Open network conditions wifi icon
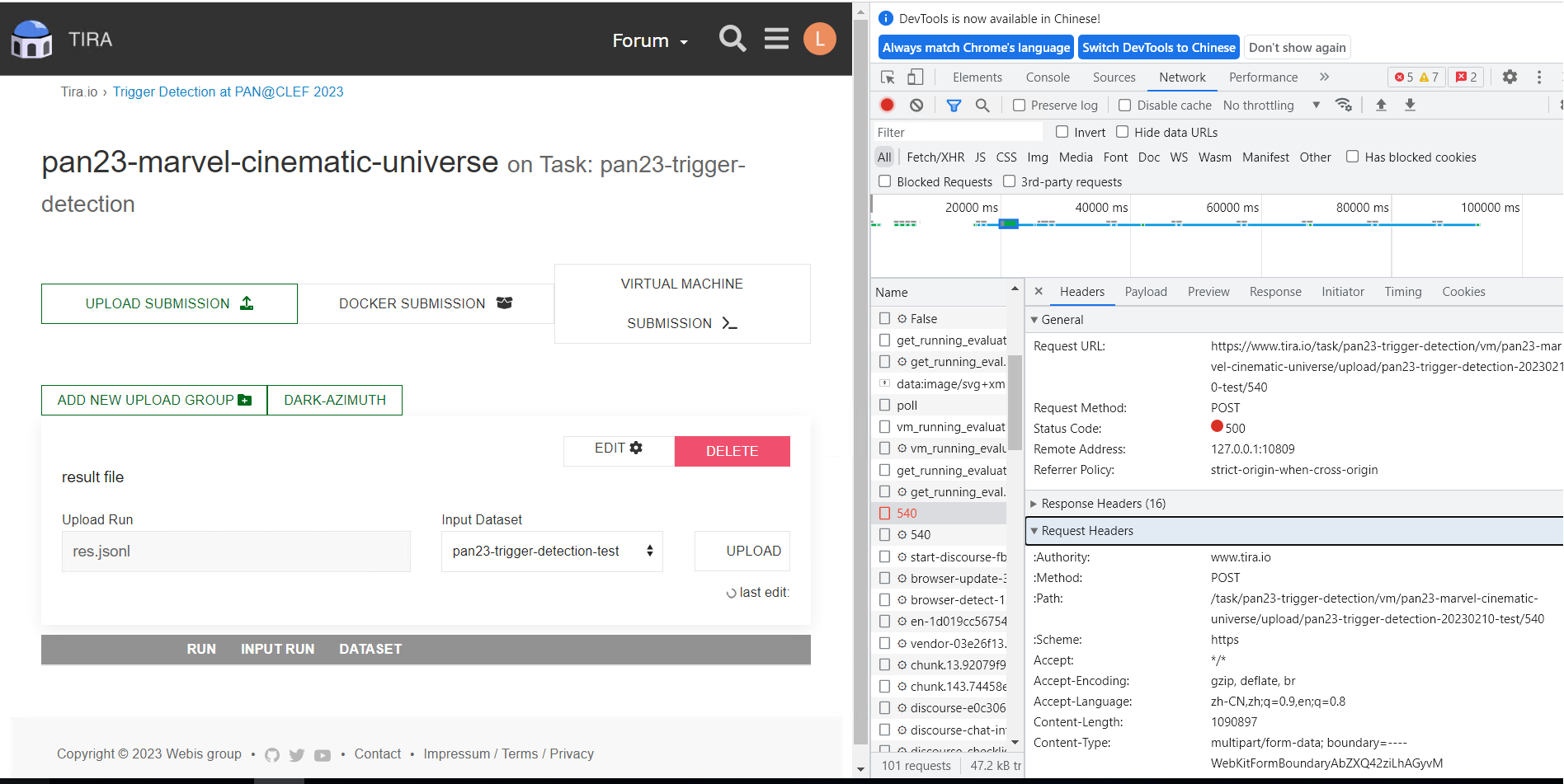This screenshot has height=784, width=1564. 1344,105
